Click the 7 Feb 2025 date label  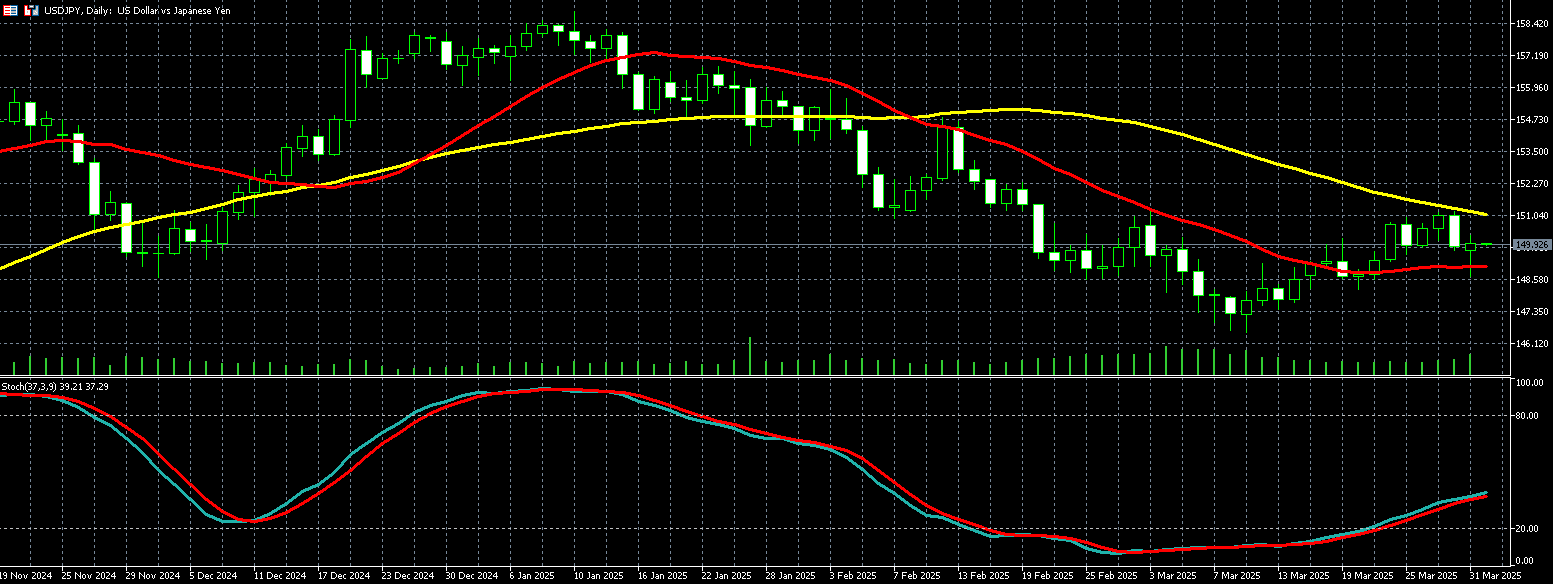[917, 576]
